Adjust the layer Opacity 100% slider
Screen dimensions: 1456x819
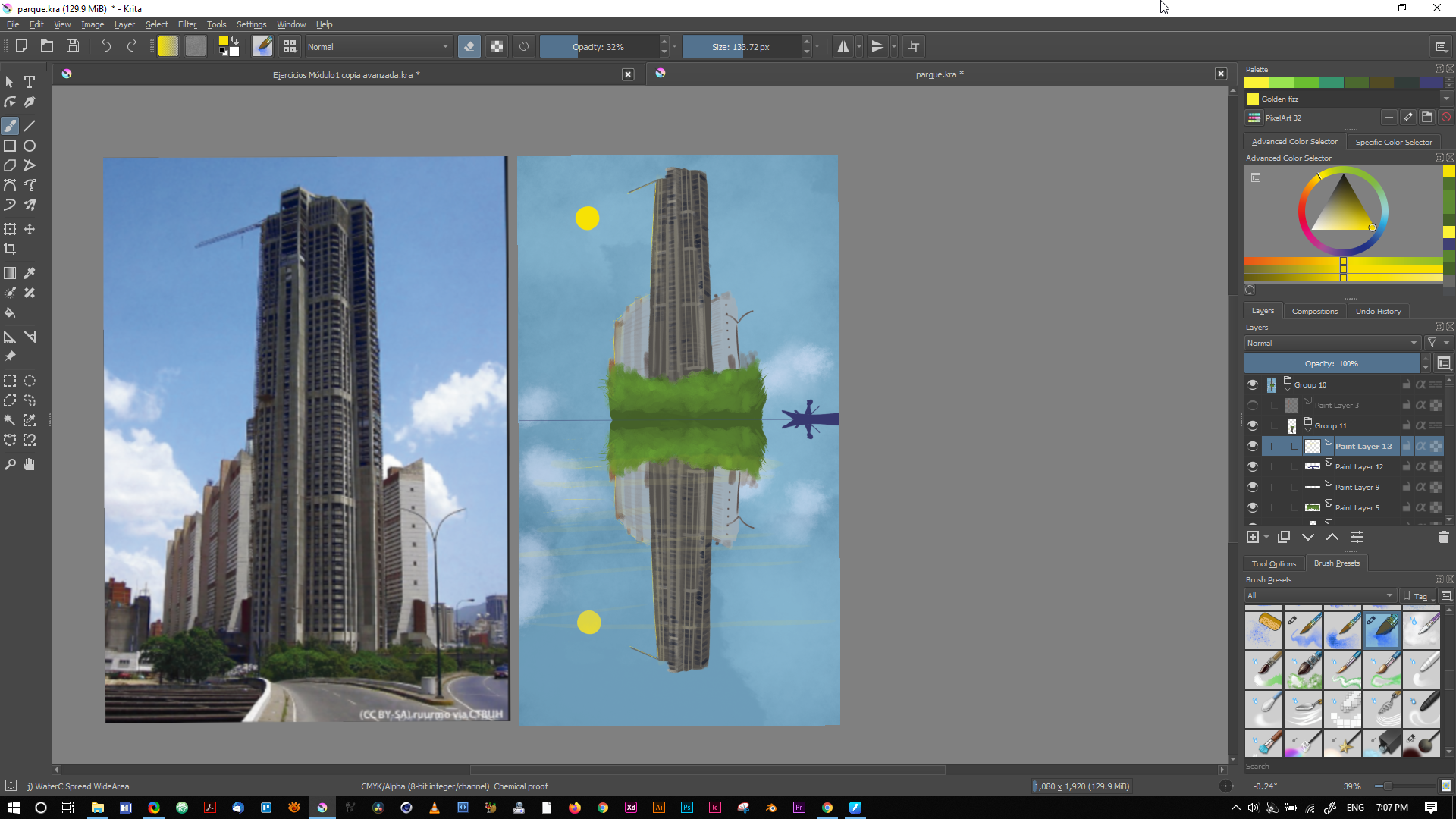(1332, 363)
